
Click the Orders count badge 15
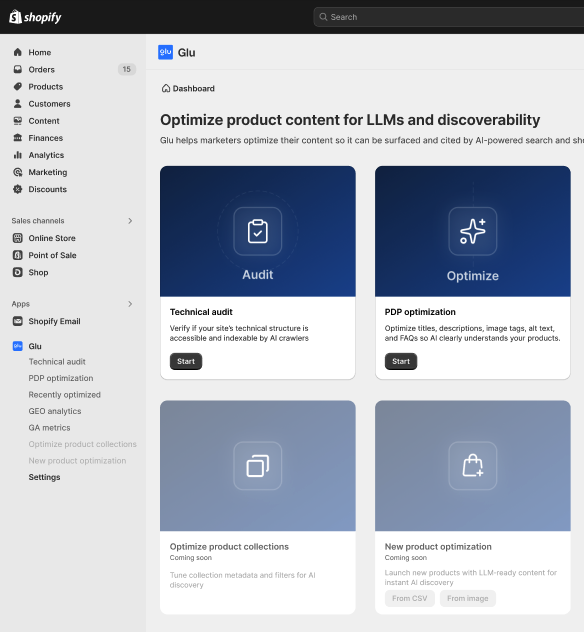pyautogui.click(x=127, y=69)
